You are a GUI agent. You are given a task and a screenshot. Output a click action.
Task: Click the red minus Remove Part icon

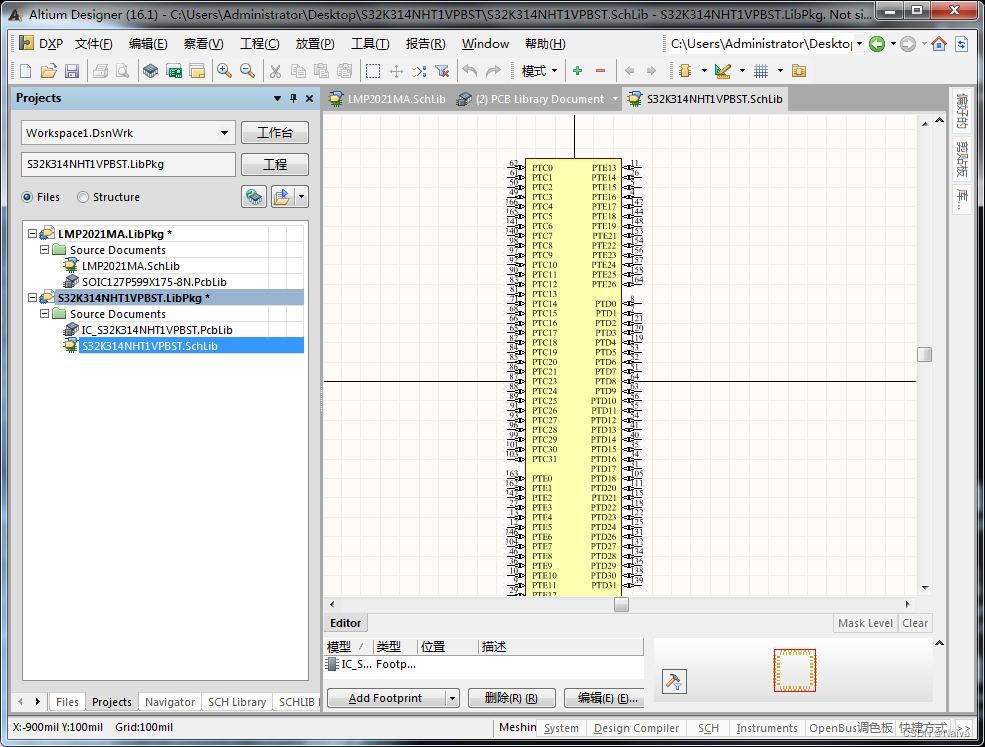click(601, 71)
